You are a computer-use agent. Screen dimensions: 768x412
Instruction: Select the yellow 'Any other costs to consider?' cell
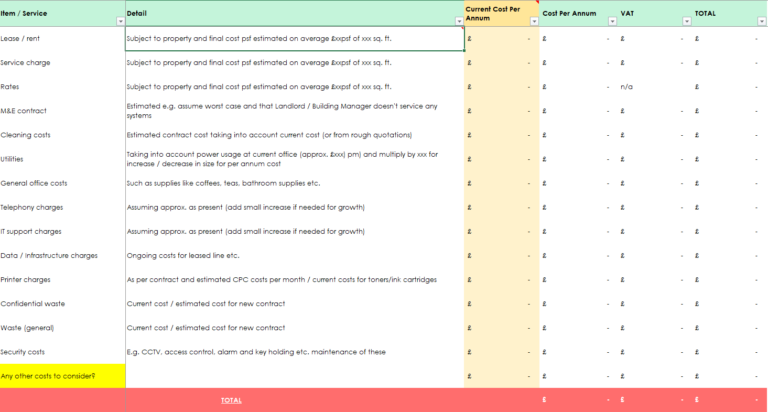point(62,376)
